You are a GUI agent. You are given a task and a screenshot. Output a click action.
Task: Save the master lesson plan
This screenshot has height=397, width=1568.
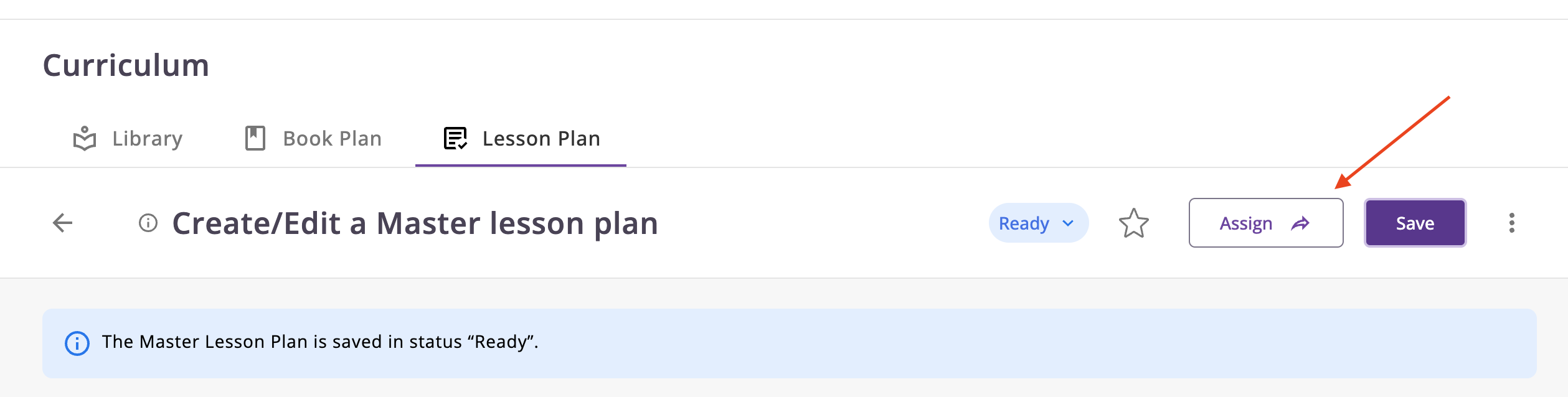[1415, 223]
